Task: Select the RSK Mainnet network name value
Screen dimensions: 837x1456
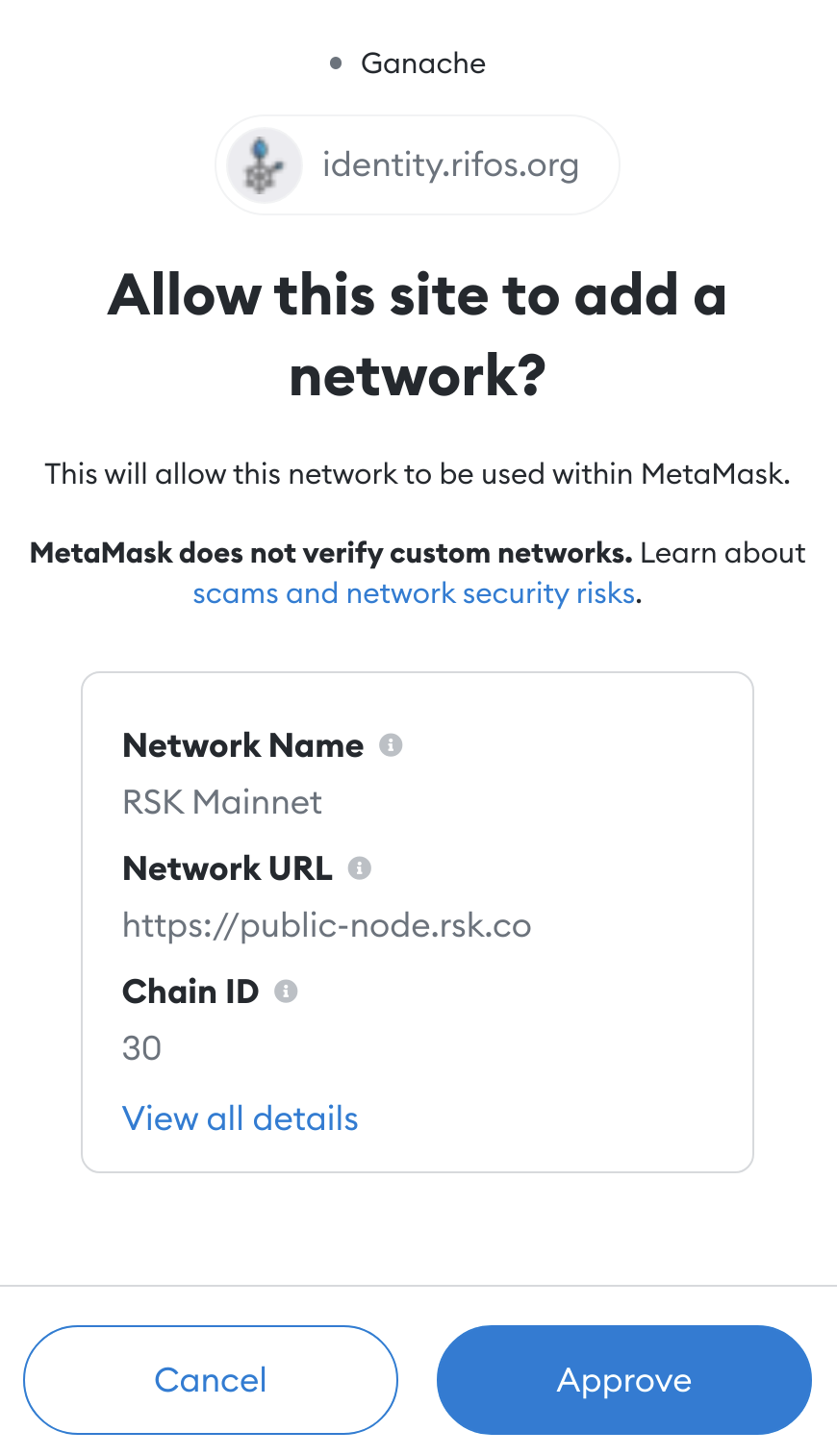Action: 222,802
